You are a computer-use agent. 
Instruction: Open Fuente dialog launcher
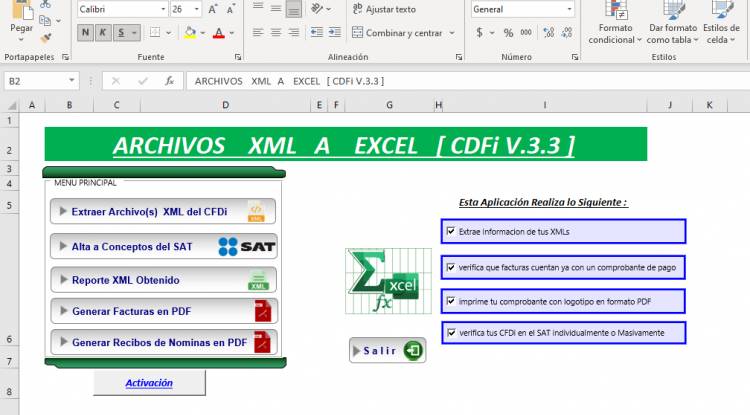(x=238, y=57)
